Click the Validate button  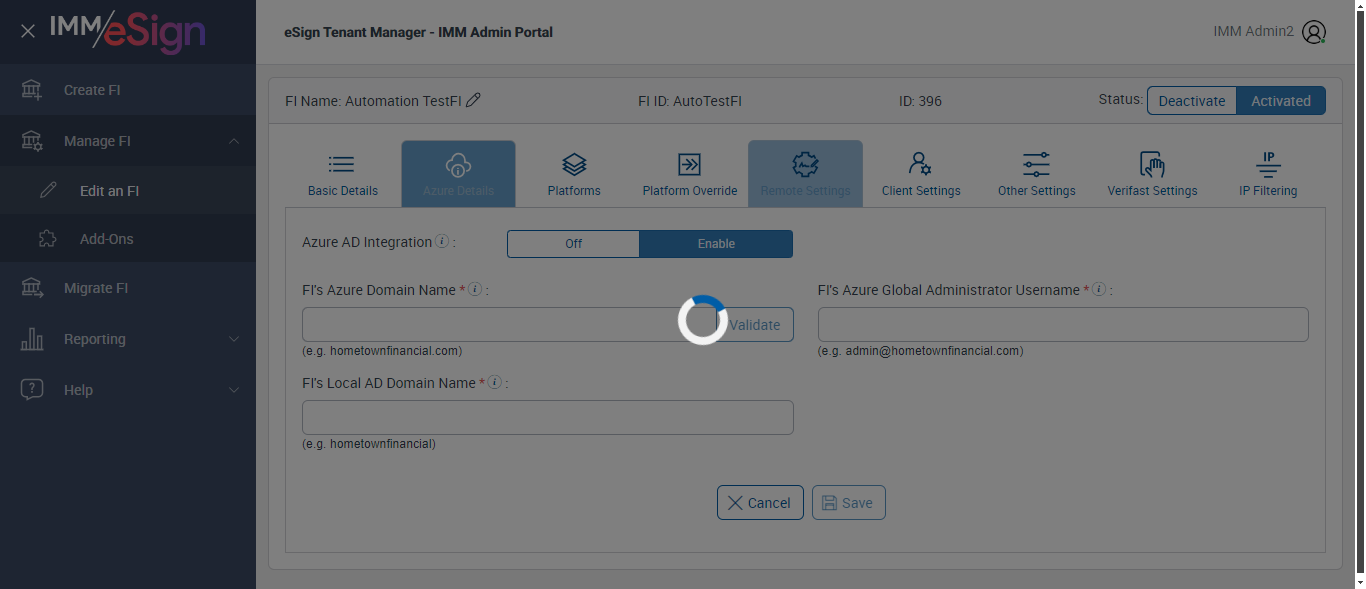coord(754,325)
